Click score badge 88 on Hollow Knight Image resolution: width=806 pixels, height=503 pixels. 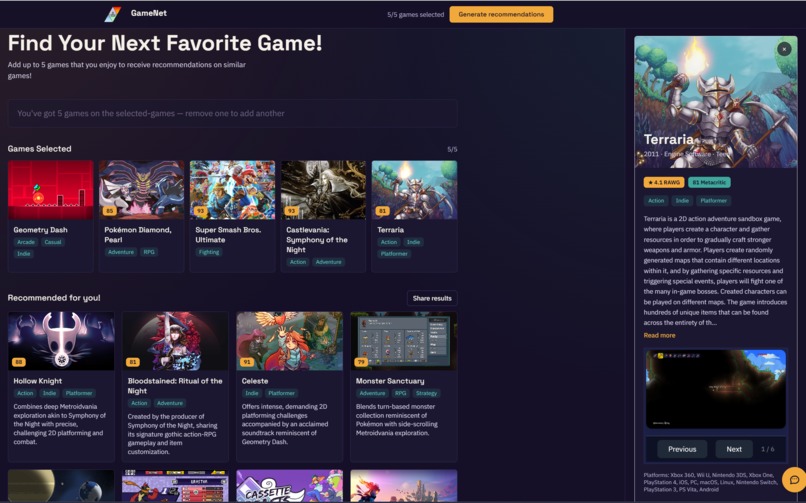pos(19,362)
